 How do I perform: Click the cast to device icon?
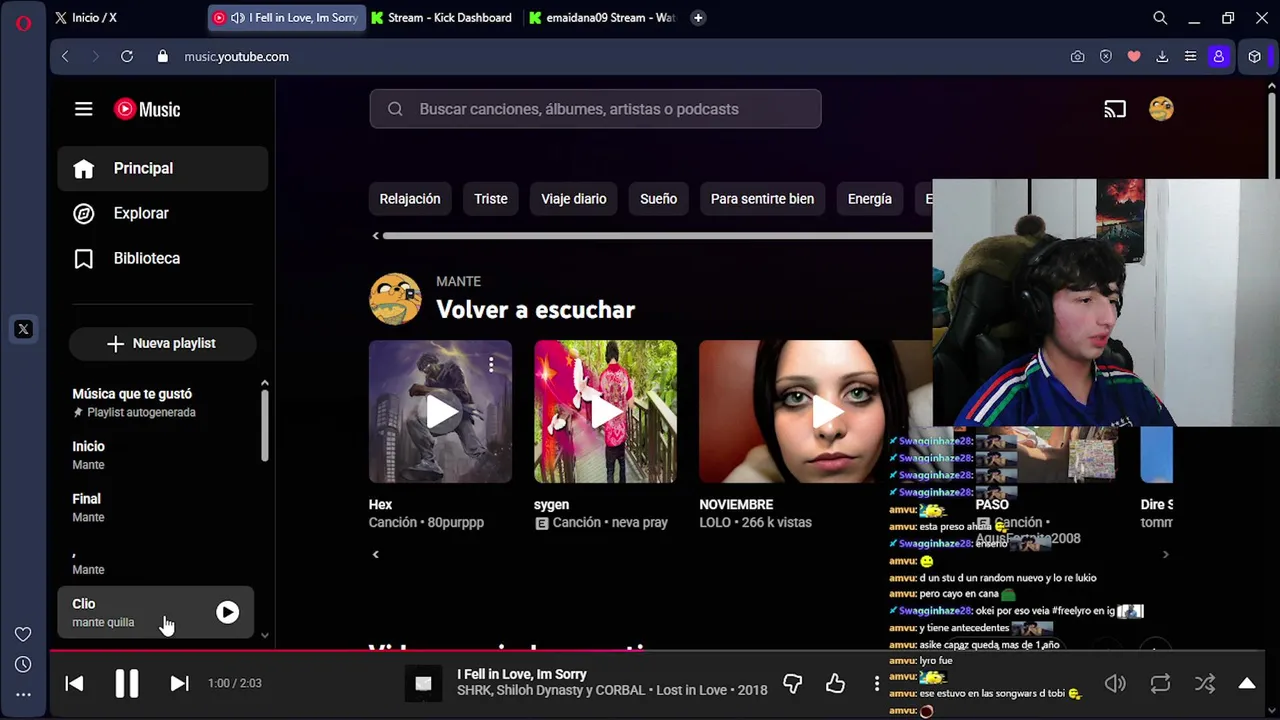pos(1115,109)
